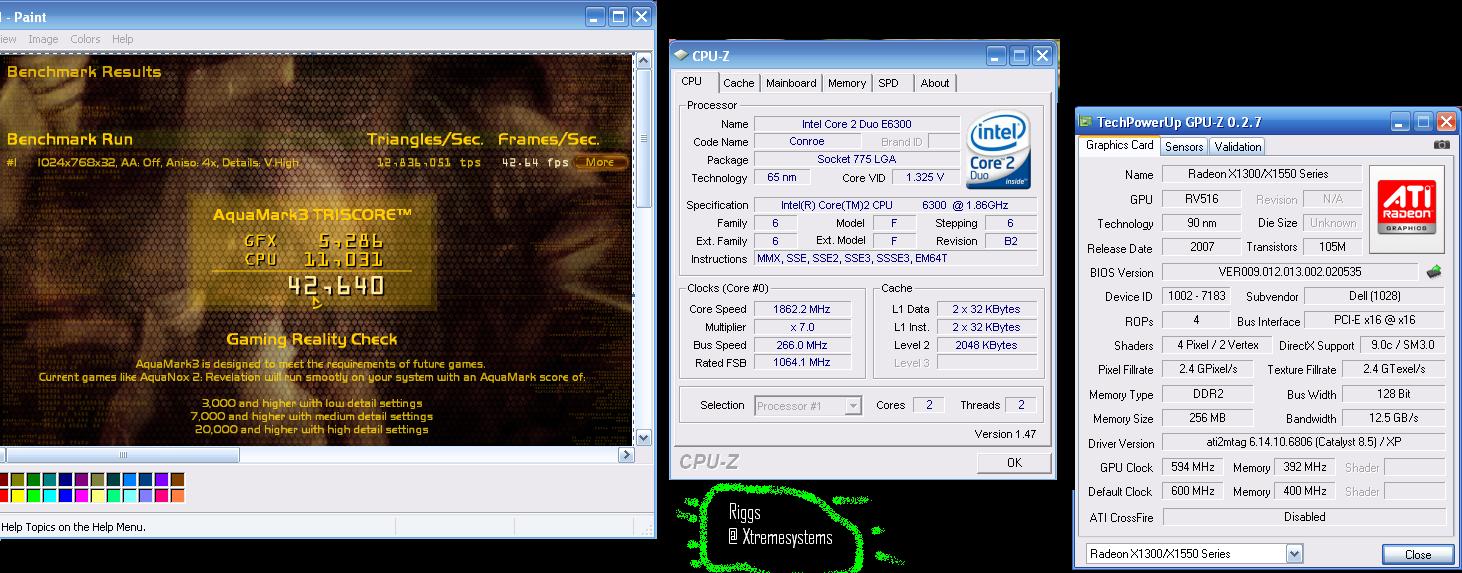
Task: Click Paint vertical scrollbar down arrow
Action: (x=644, y=437)
